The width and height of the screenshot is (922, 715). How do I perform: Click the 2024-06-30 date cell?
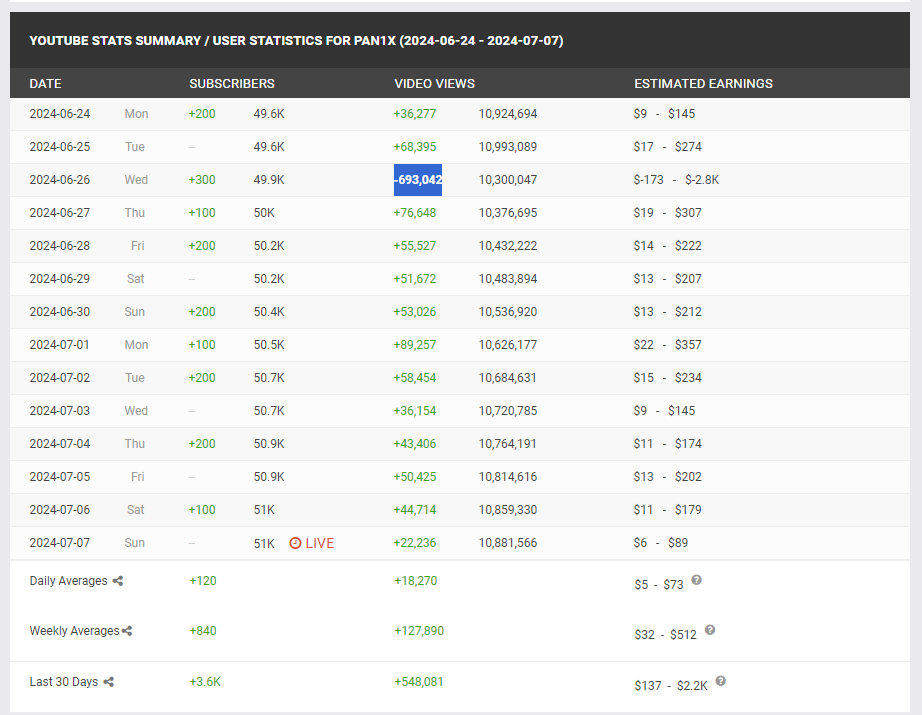click(x=60, y=312)
